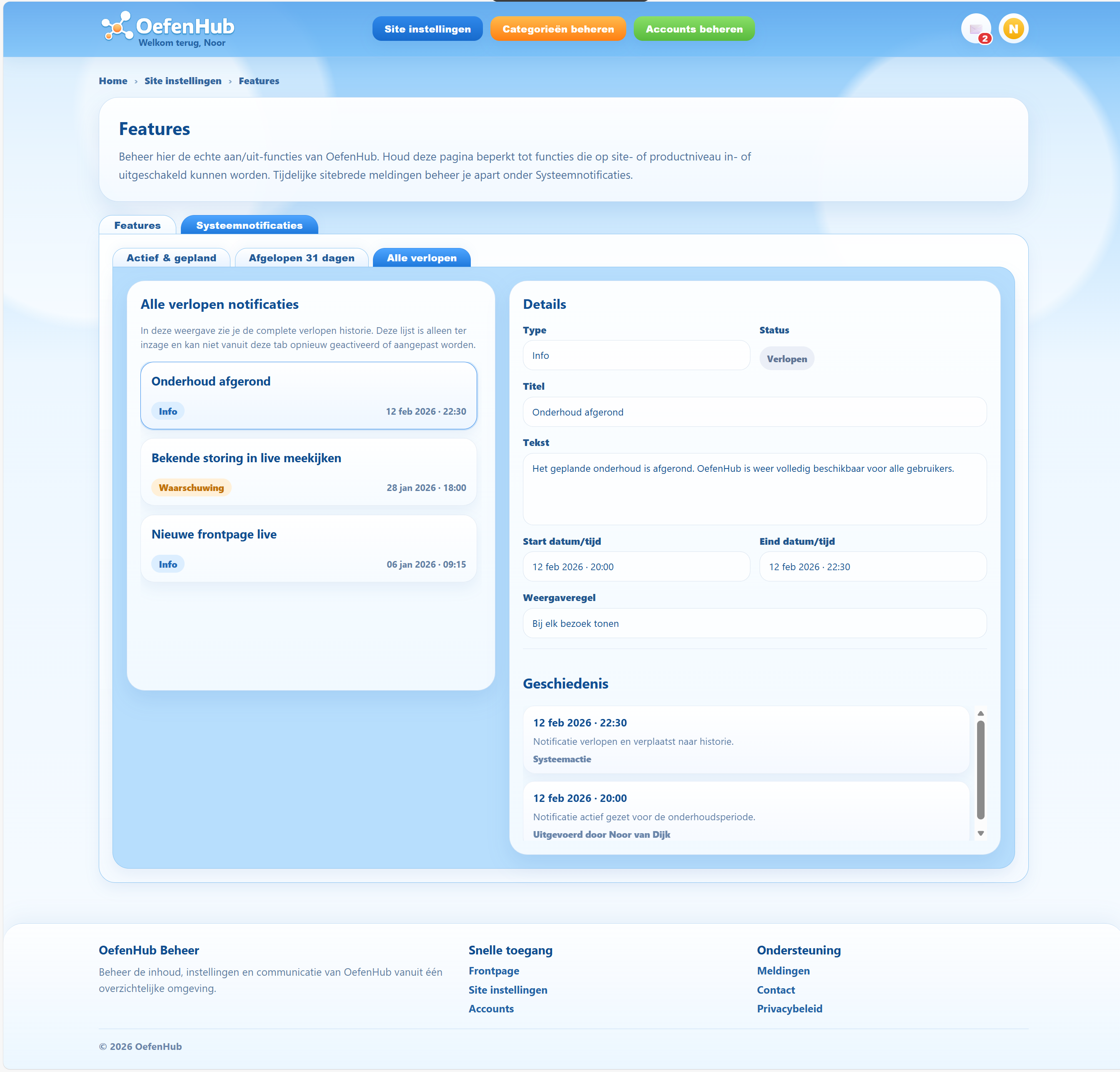Select the Alle verlopen tab

(422, 258)
